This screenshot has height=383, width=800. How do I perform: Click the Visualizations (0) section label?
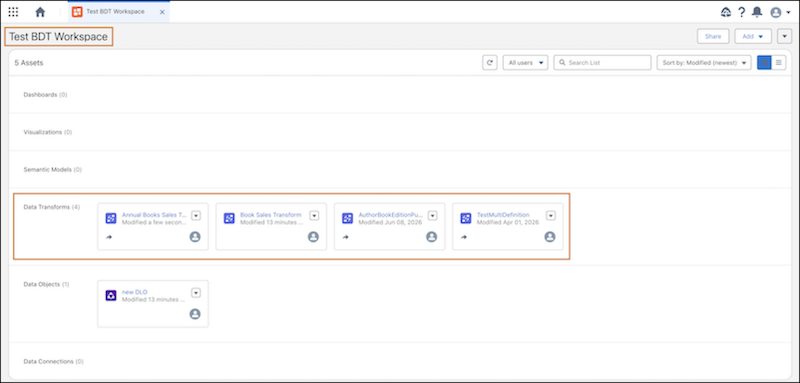[48, 132]
